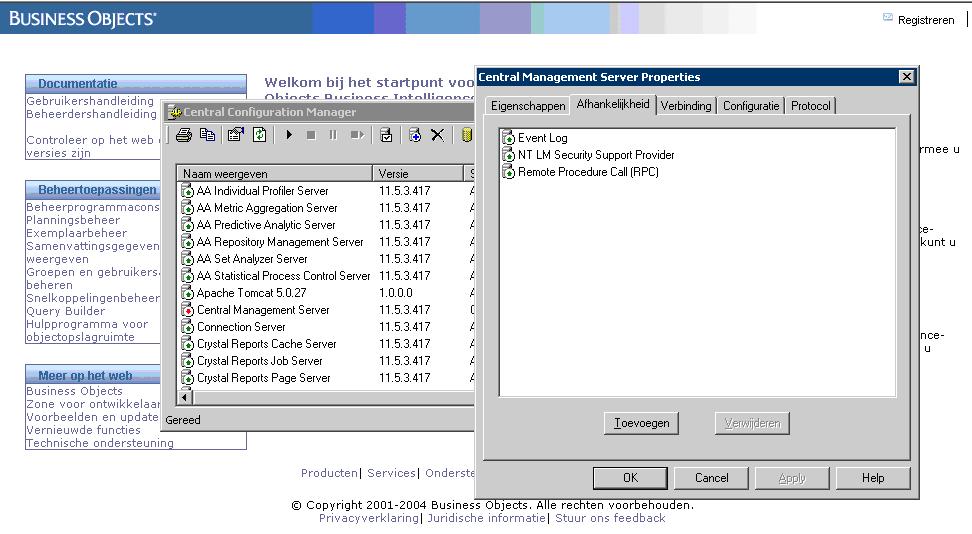The width and height of the screenshot is (972, 534).
Task: Switch to the Eigenschappen tab
Action: click(527, 106)
